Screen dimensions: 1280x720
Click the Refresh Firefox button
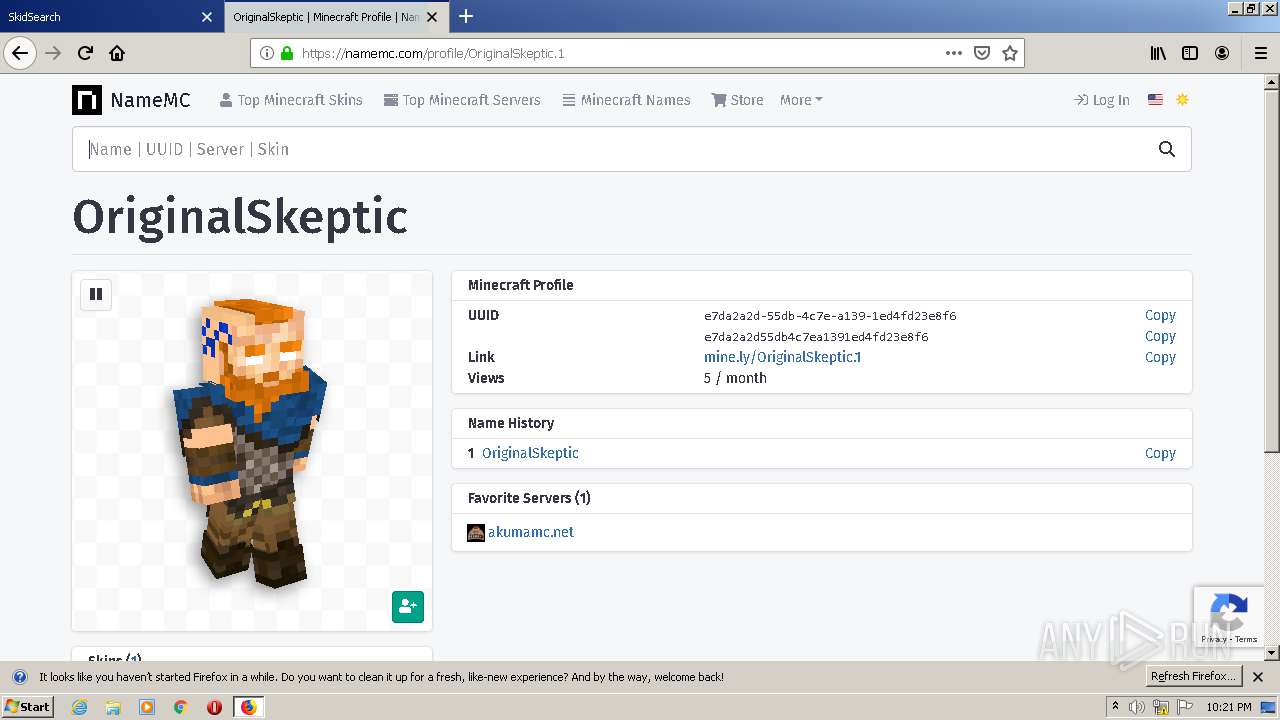(x=1193, y=676)
